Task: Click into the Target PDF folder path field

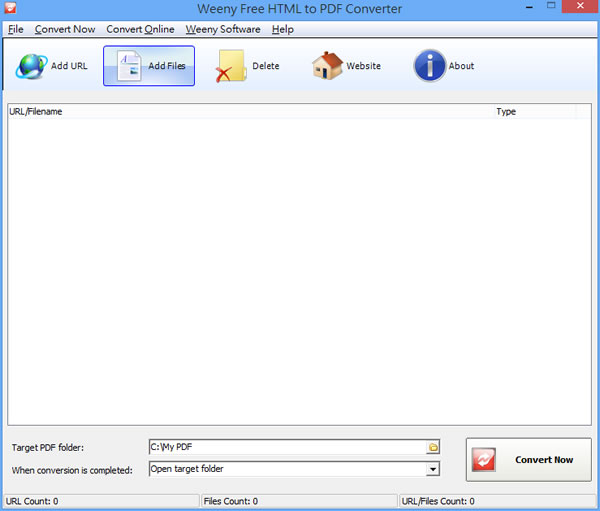Action: point(285,447)
